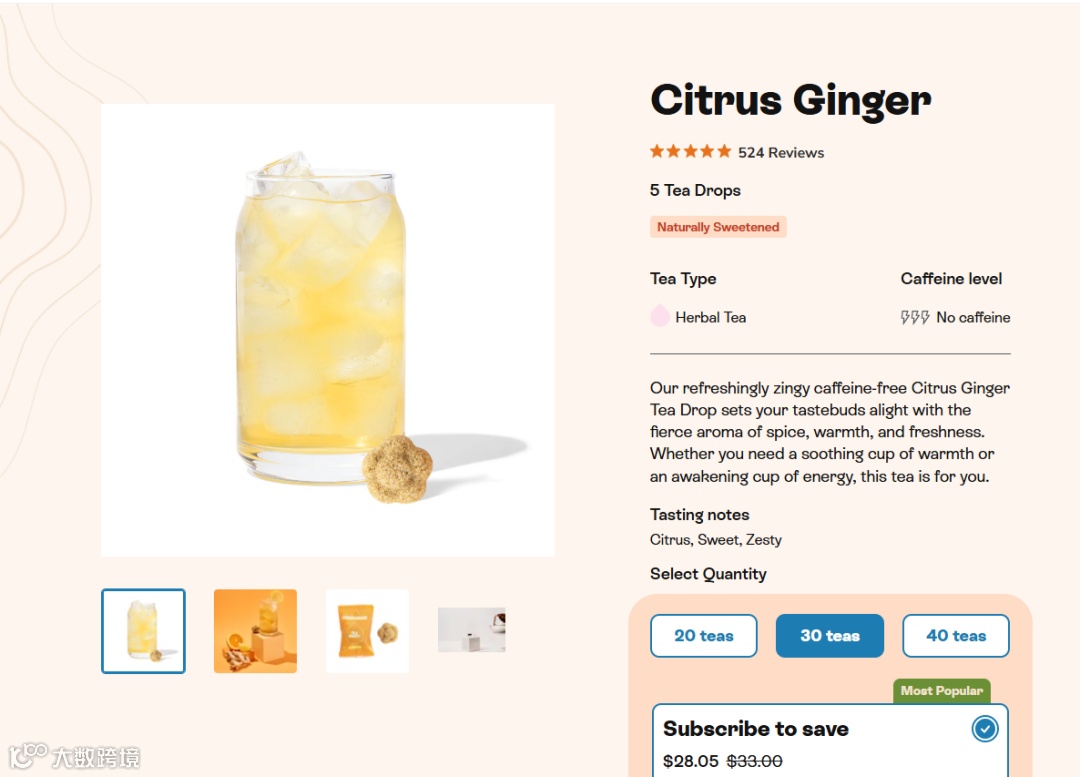Select the orange citrus scene thumbnail
The height and width of the screenshot is (777, 1080).
[x=256, y=631]
